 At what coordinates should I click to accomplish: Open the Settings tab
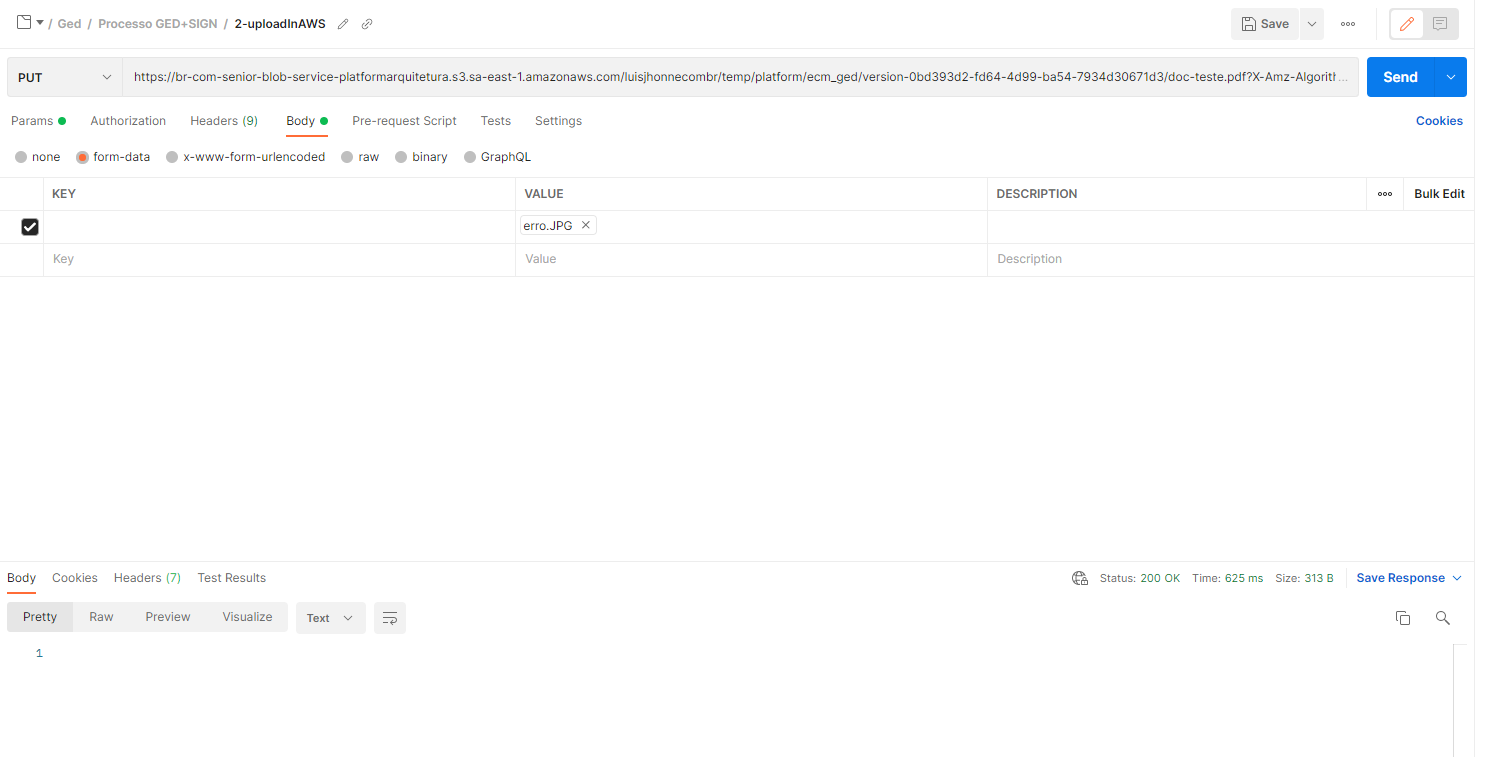tap(558, 121)
